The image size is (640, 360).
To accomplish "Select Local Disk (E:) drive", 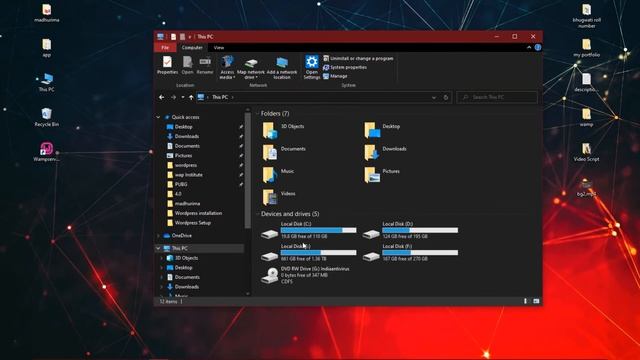I will tap(309, 253).
